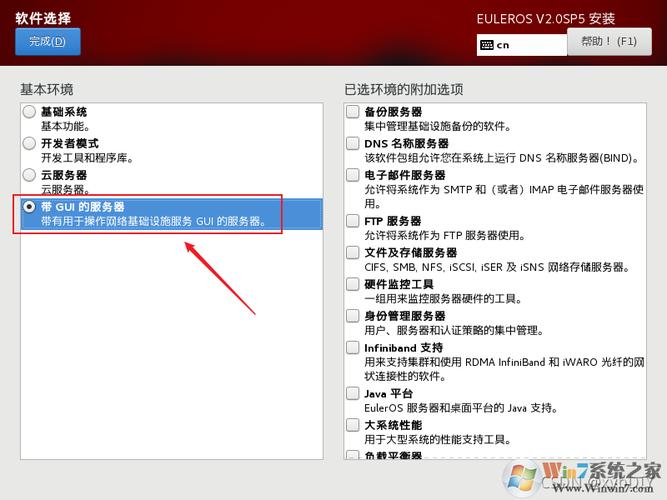
Task: Click the text 用于大型系统的性能支持工具。
Action: [438, 440]
